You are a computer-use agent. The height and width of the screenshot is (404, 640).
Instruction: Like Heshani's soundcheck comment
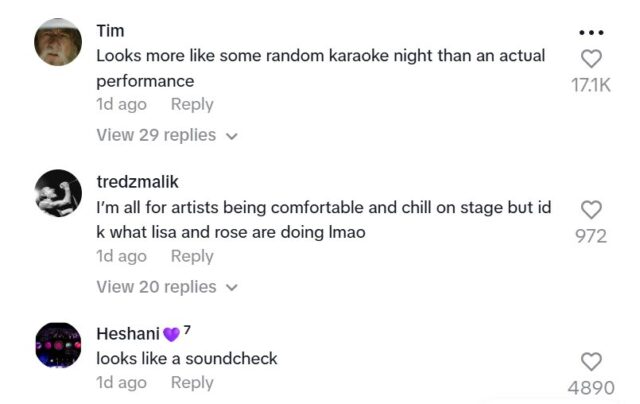(591, 361)
